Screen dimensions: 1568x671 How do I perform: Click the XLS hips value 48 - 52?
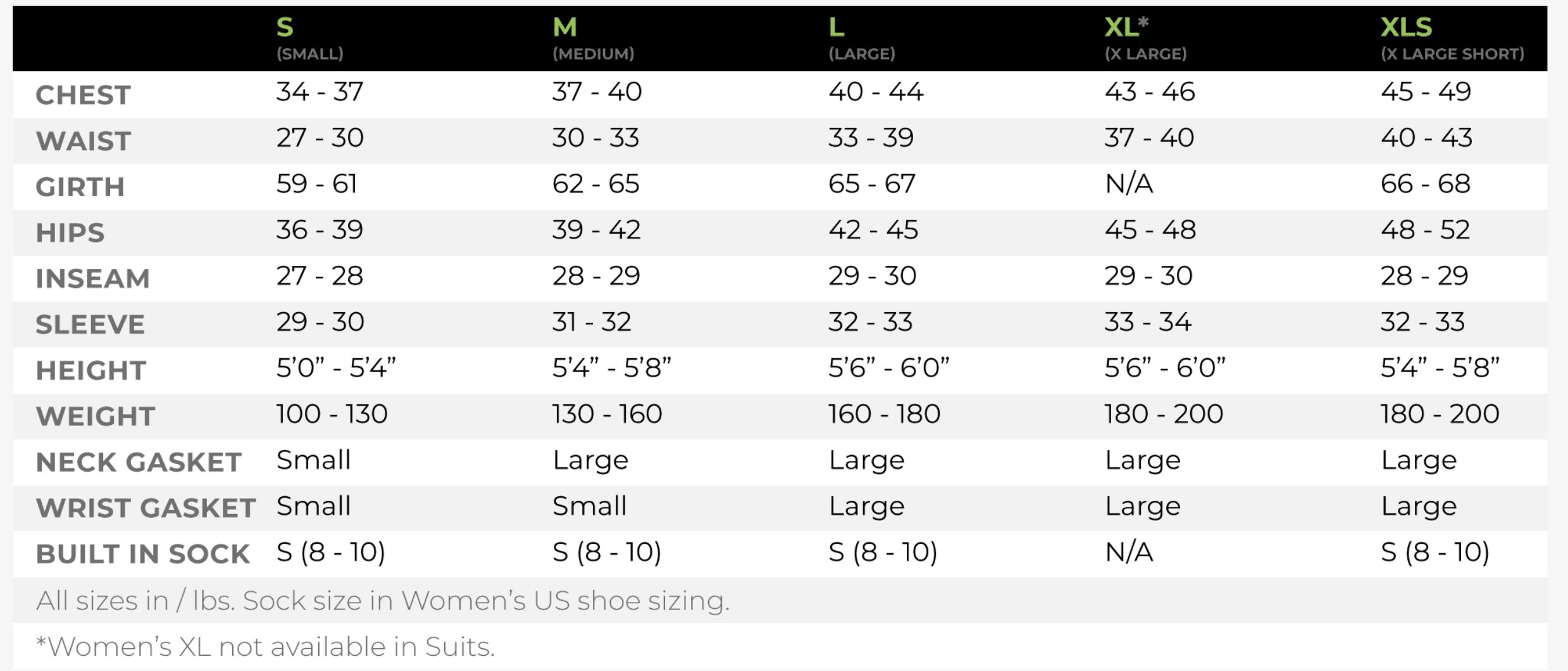pos(1424,230)
